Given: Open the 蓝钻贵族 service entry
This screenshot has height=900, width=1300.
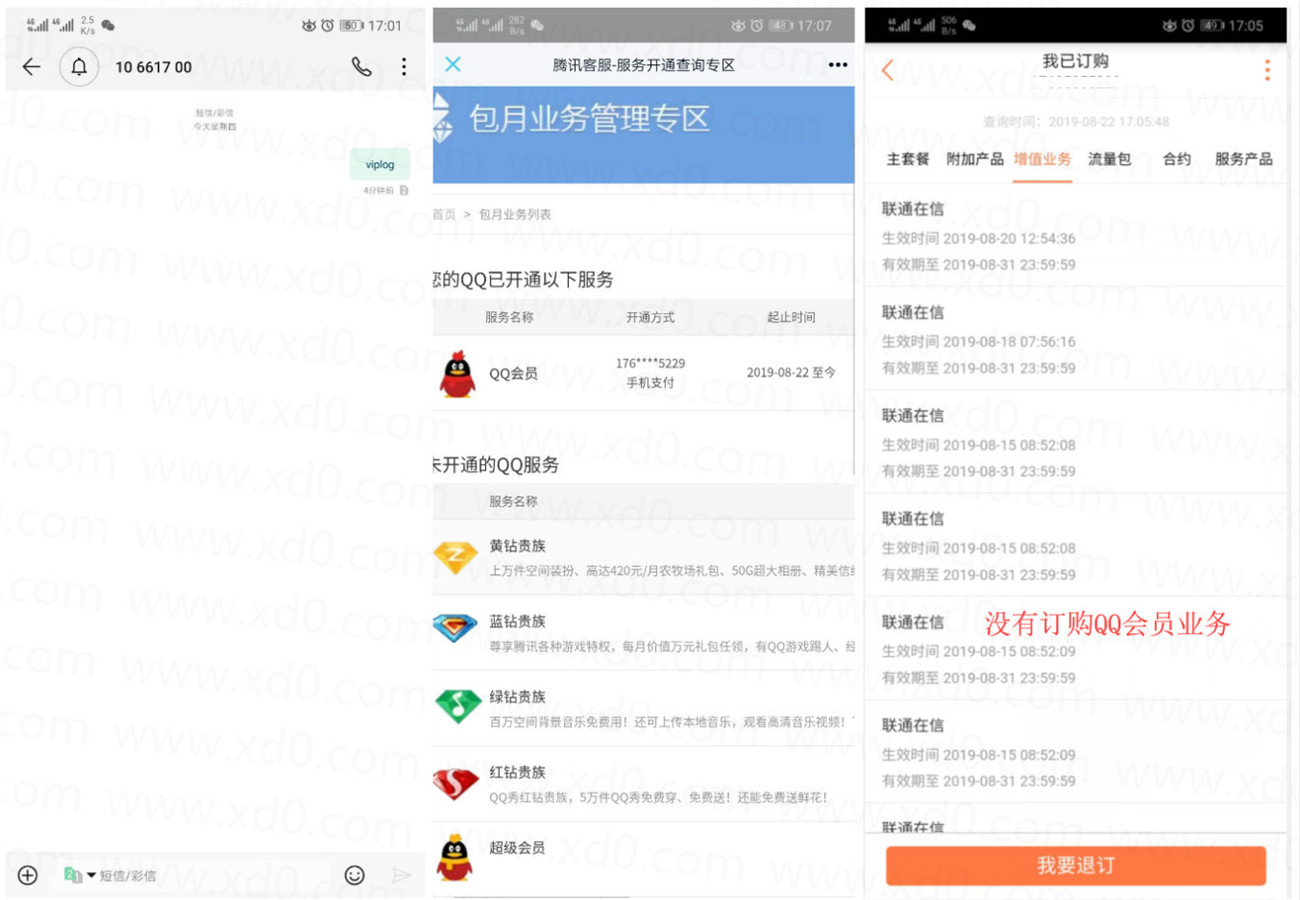Looking at the screenshot, I should (x=643, y=633).
